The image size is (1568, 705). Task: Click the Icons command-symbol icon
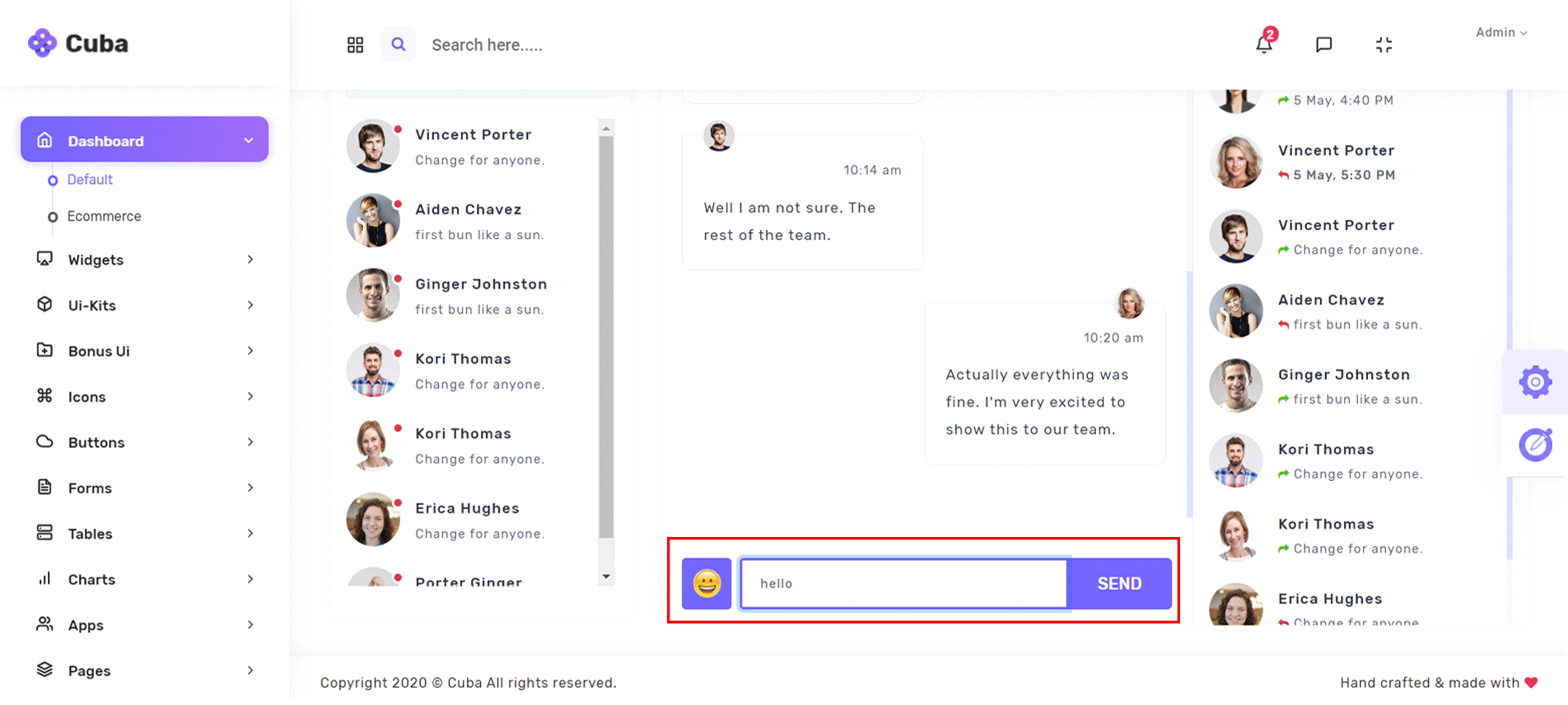pos(45,395)
